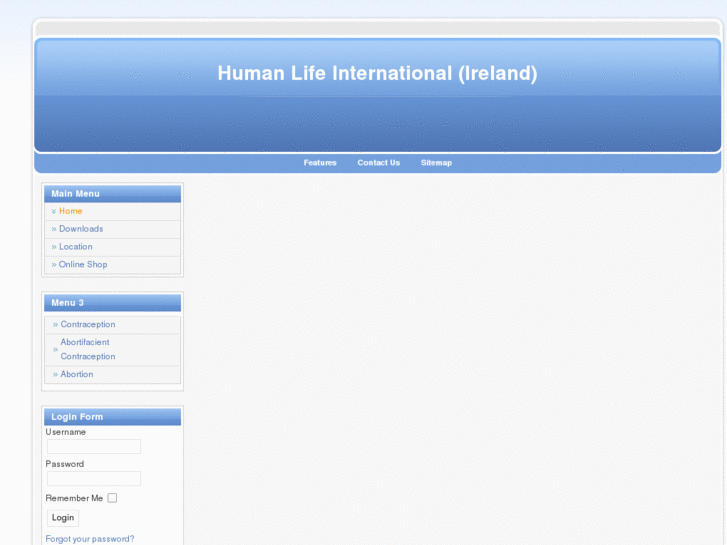The height and width of the screenshot is (545, 727).
Task: Focus the Password input field
Action: click(x=94, y=479)
